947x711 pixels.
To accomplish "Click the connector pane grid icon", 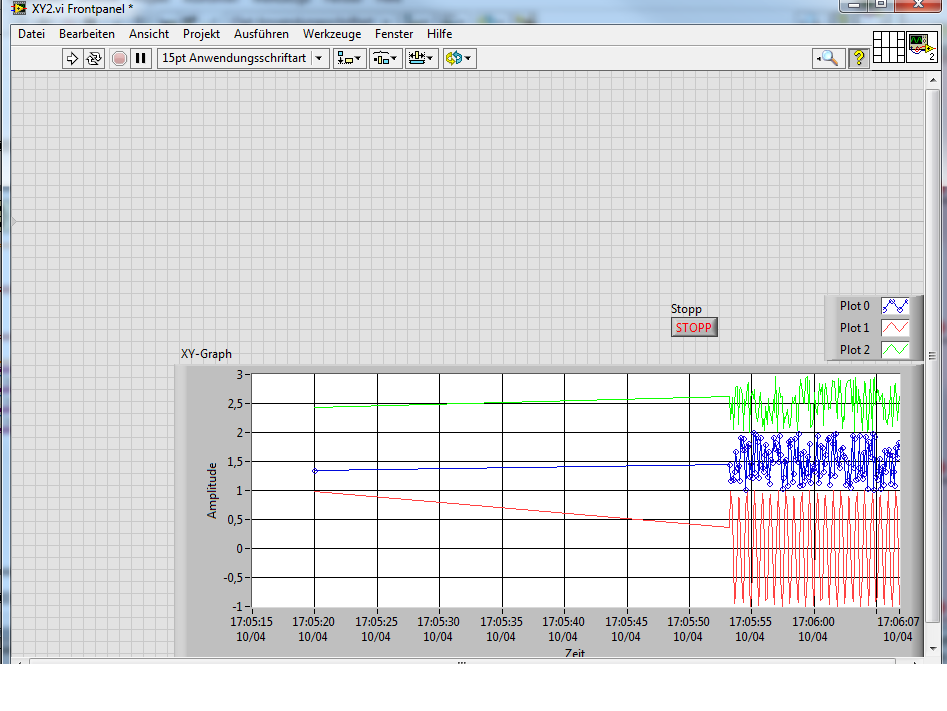I will pos(888,47).
